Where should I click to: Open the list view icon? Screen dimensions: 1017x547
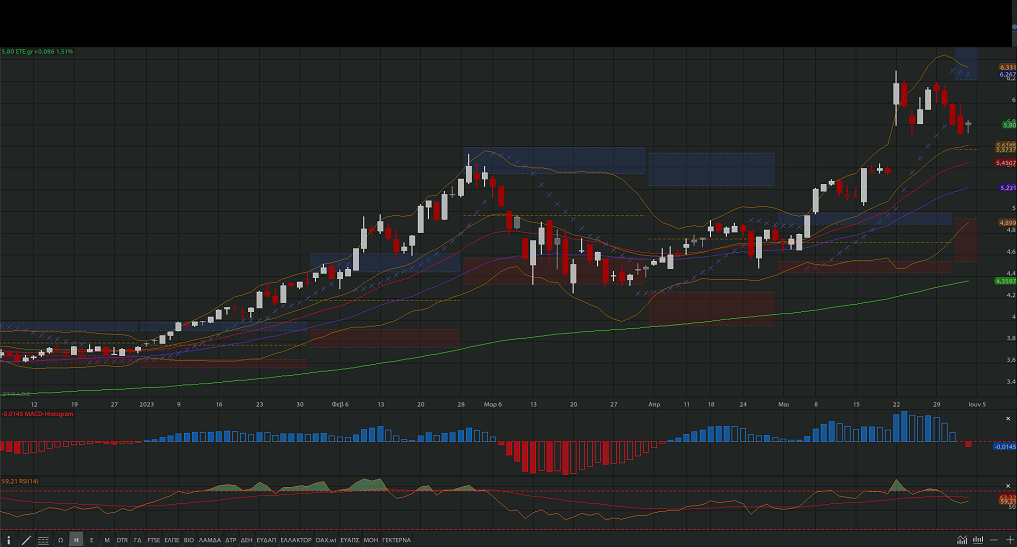(43, 540)
